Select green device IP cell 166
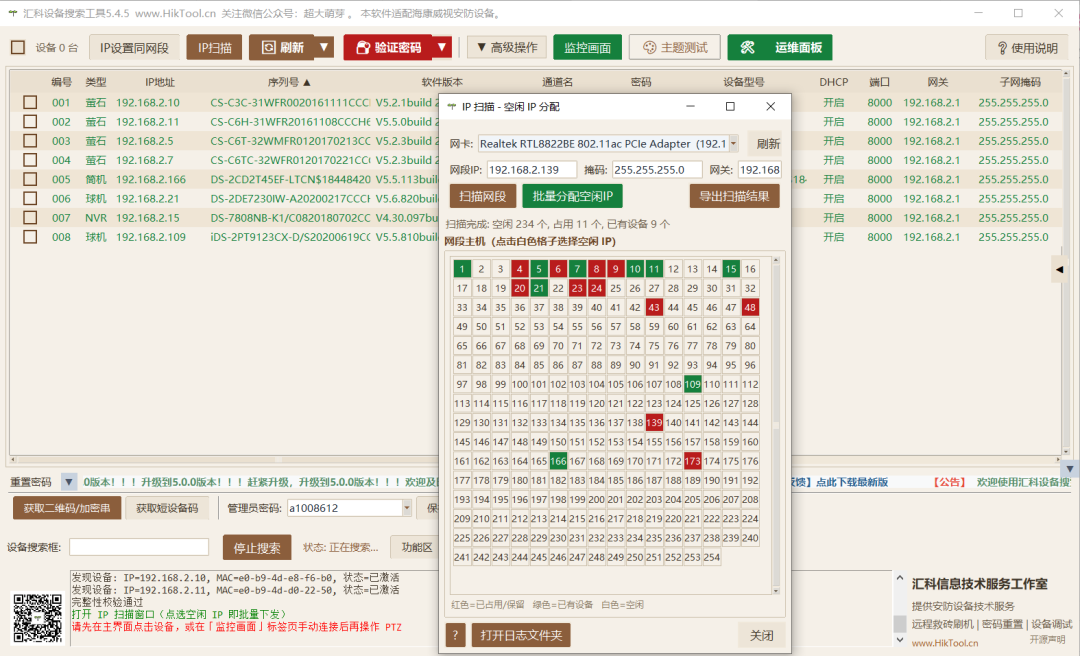The image size is (1080, 656). (558, 461)
